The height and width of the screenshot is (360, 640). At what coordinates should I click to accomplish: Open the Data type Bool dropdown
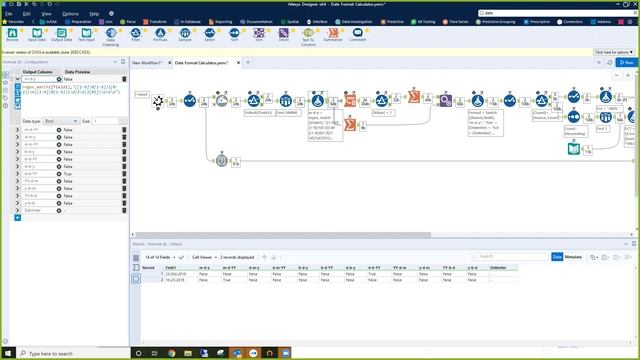61,121
